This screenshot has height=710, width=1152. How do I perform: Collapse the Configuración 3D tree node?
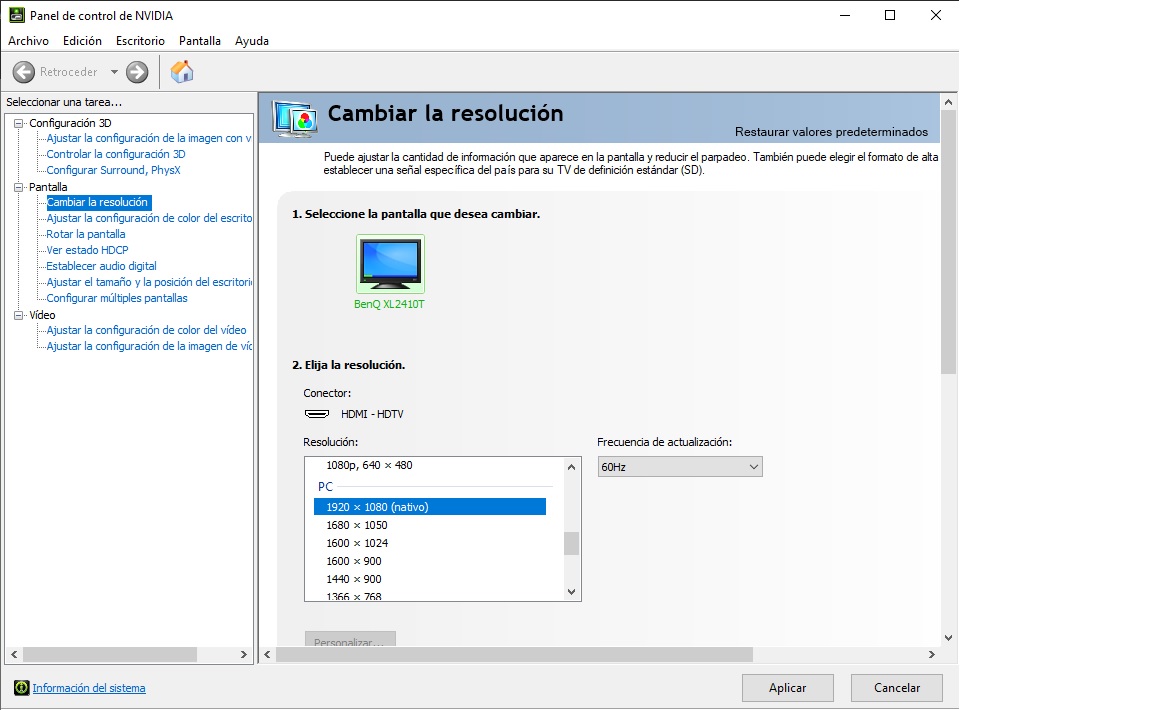point(19,123)
